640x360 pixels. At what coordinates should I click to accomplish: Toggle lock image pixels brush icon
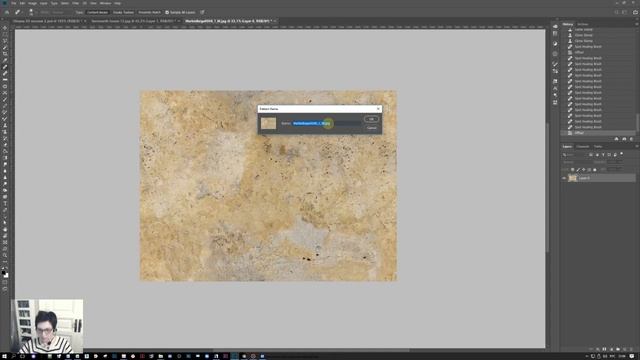tap(578, 169)
